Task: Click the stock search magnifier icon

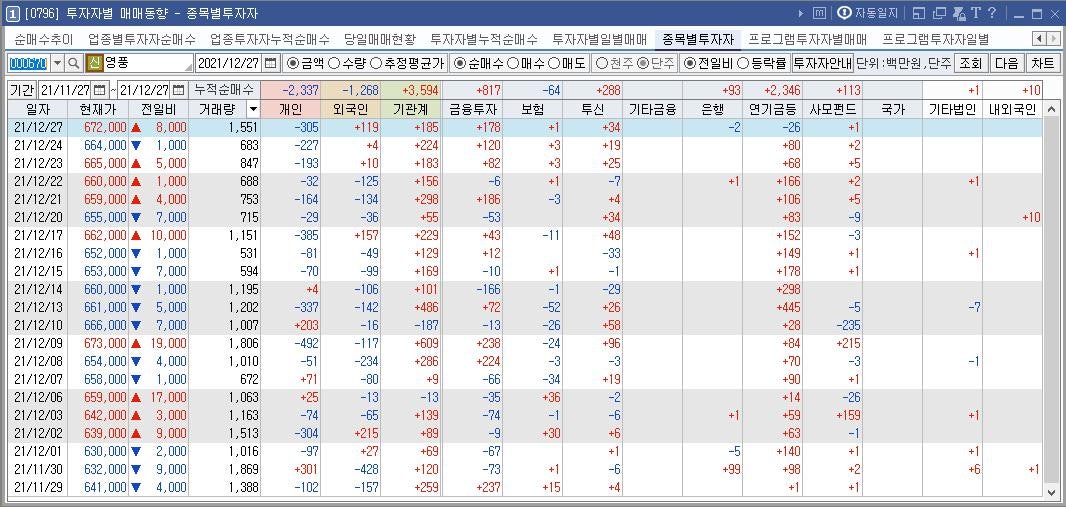Action: pyautogui.click(x=73, y=63)
